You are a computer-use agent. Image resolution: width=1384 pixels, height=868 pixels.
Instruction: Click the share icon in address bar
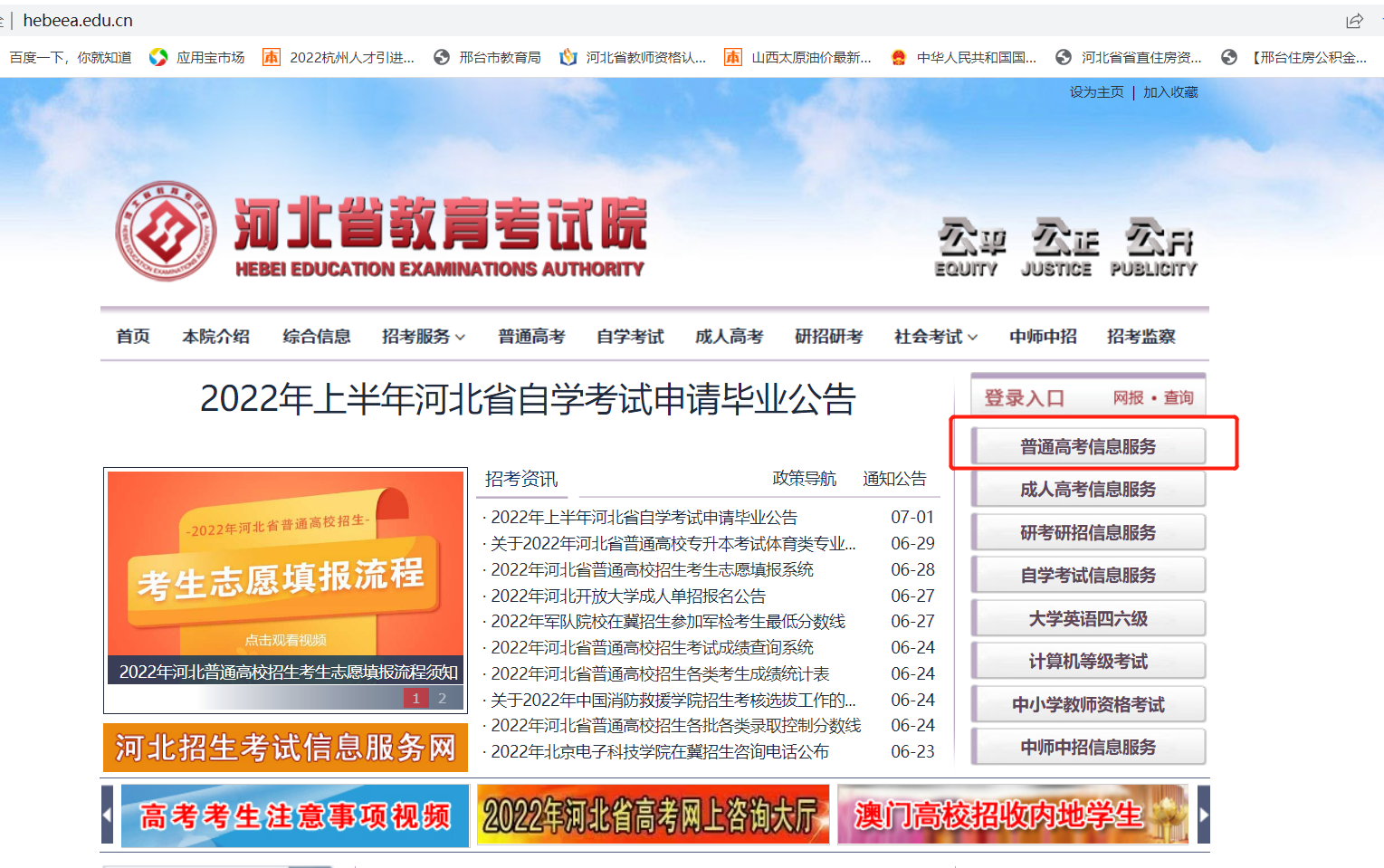click(1354, 21)
